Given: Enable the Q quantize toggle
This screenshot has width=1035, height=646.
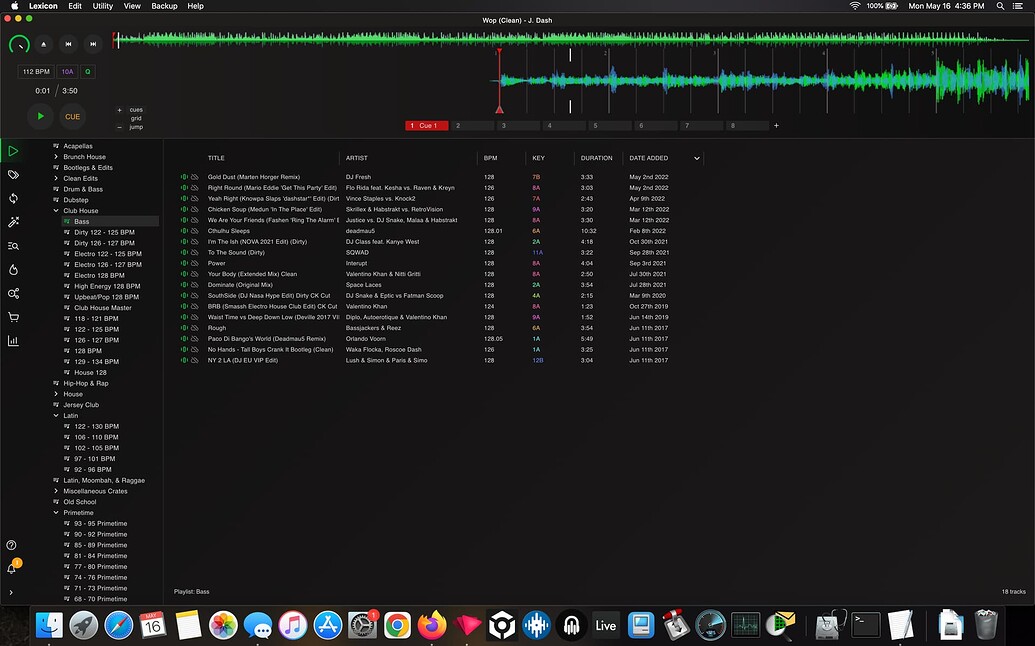Looking at the screenshot, I should coord(88,71).
